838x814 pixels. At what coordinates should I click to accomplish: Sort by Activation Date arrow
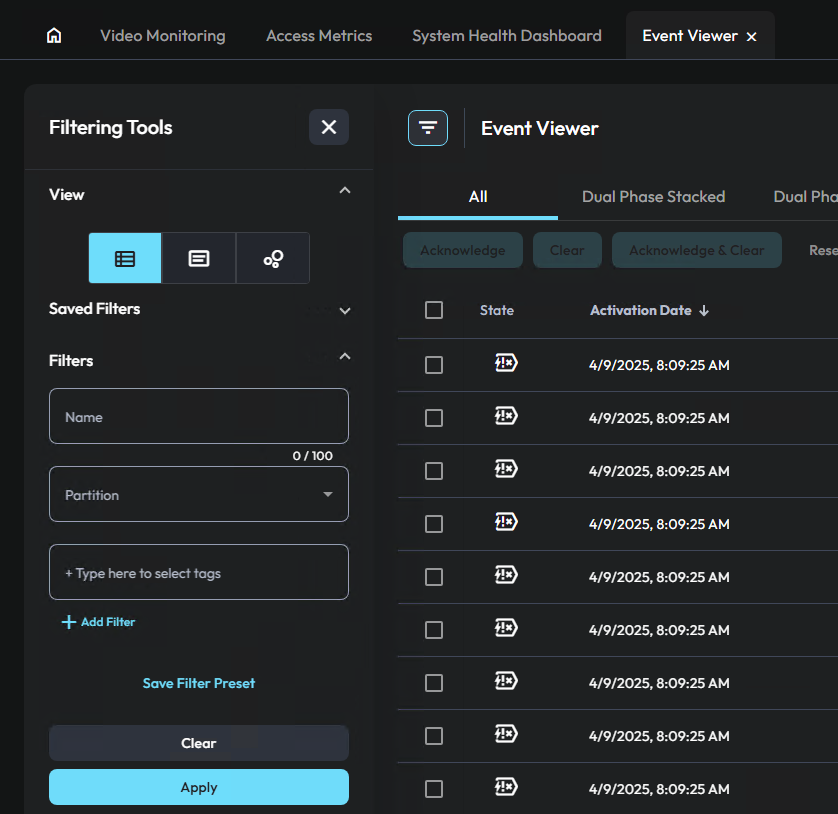tap(704, 311)
